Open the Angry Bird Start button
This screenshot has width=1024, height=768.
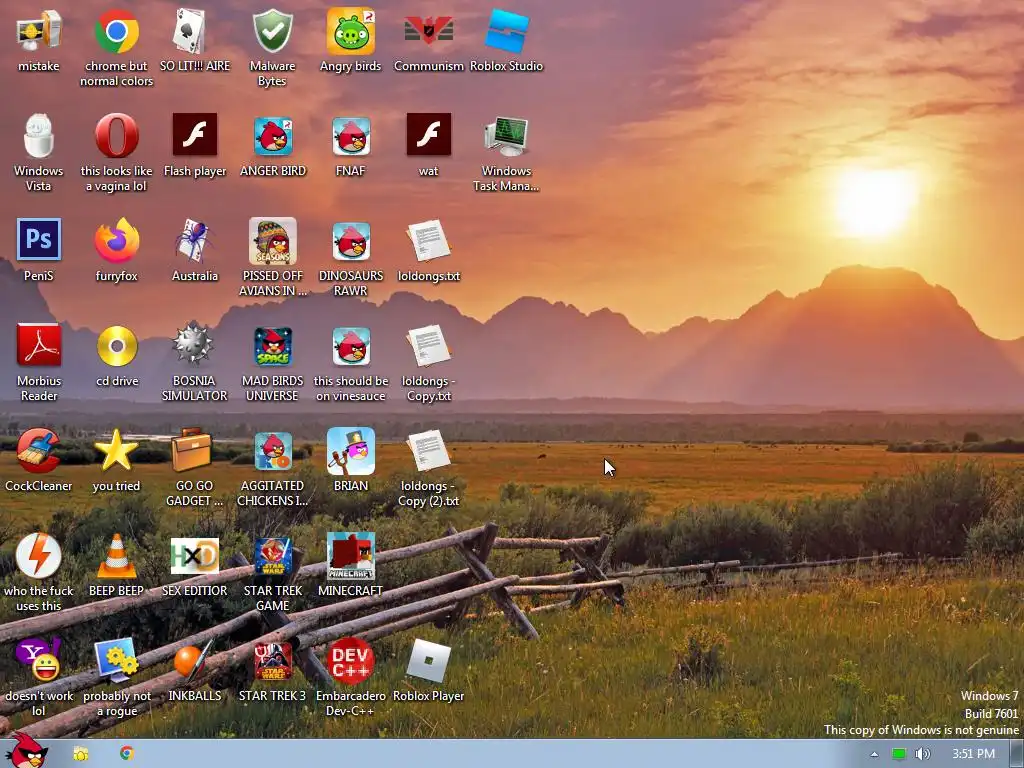click(26, 750)
